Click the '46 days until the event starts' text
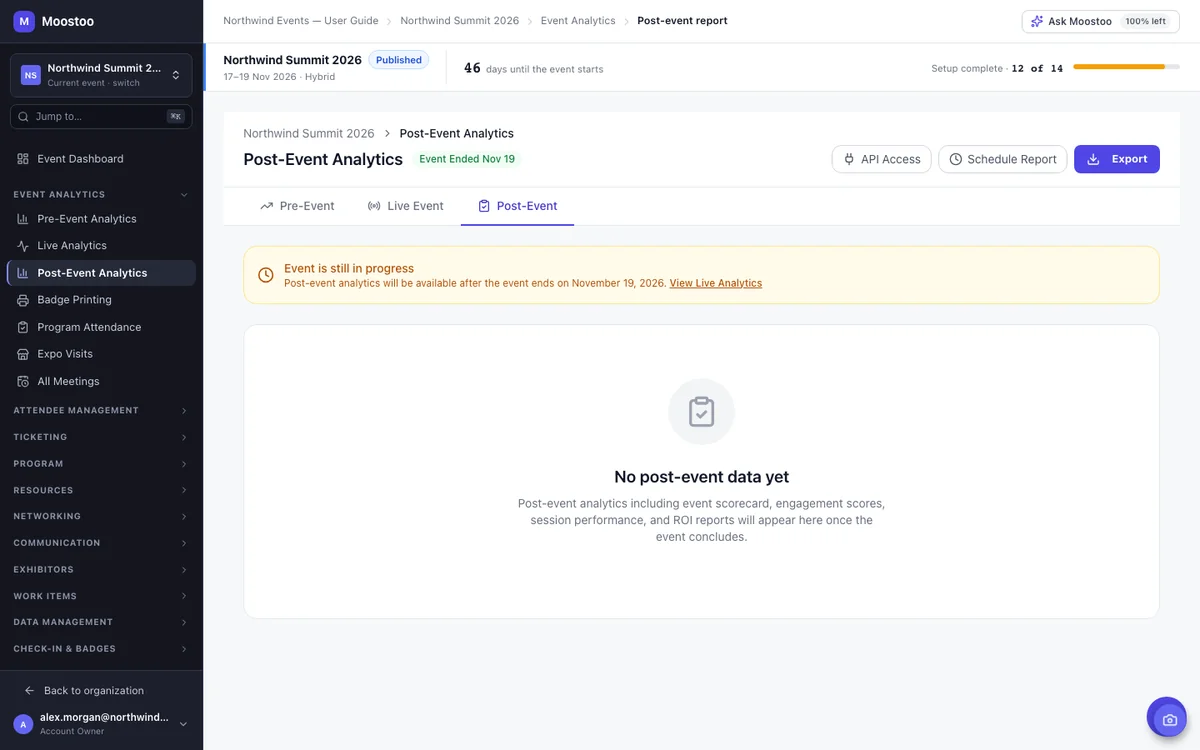This screenshot has height=750, width=1200. [533, 69]
